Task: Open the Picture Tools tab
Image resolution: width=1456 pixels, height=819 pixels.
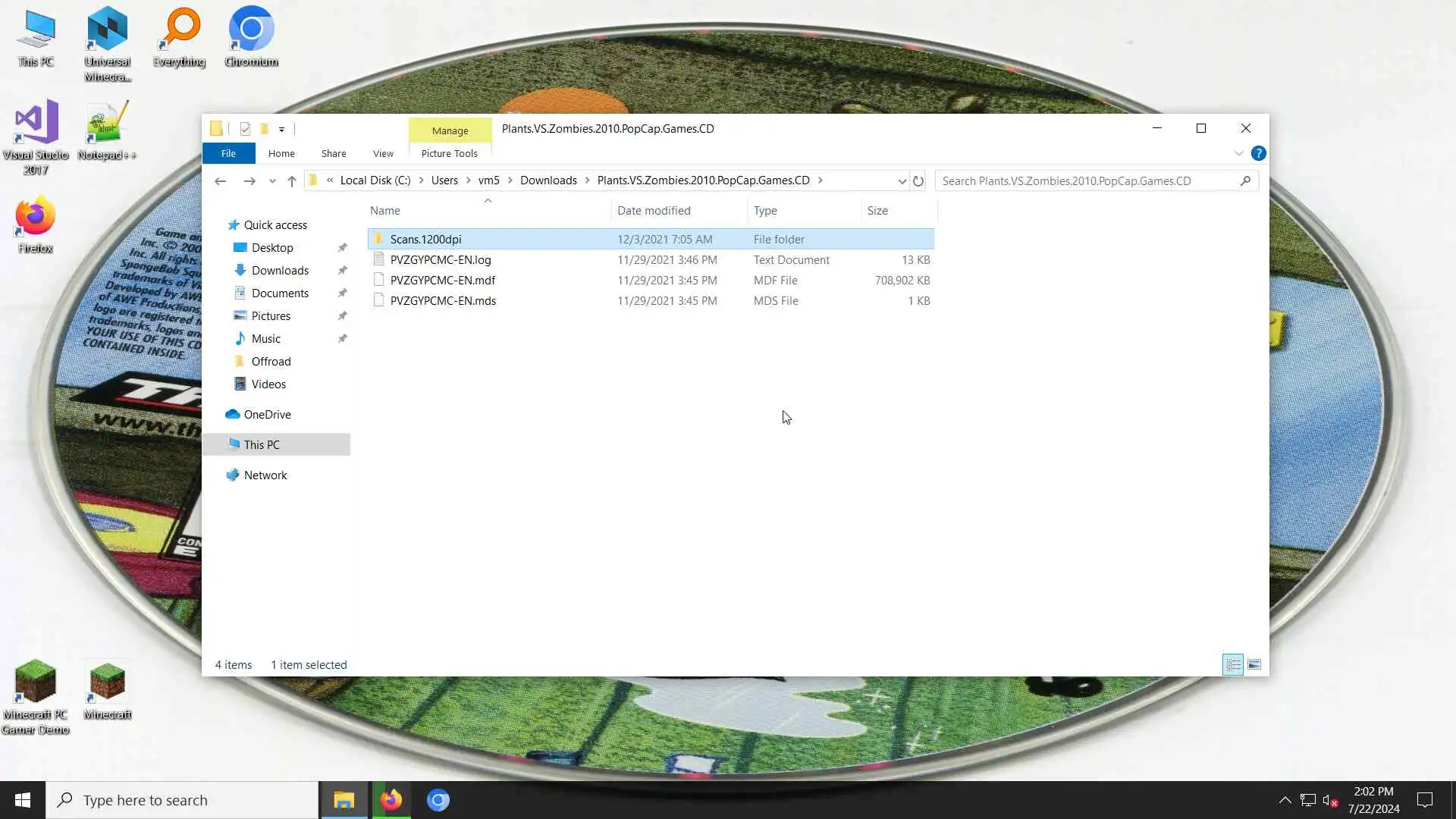Action: (449, 153)
